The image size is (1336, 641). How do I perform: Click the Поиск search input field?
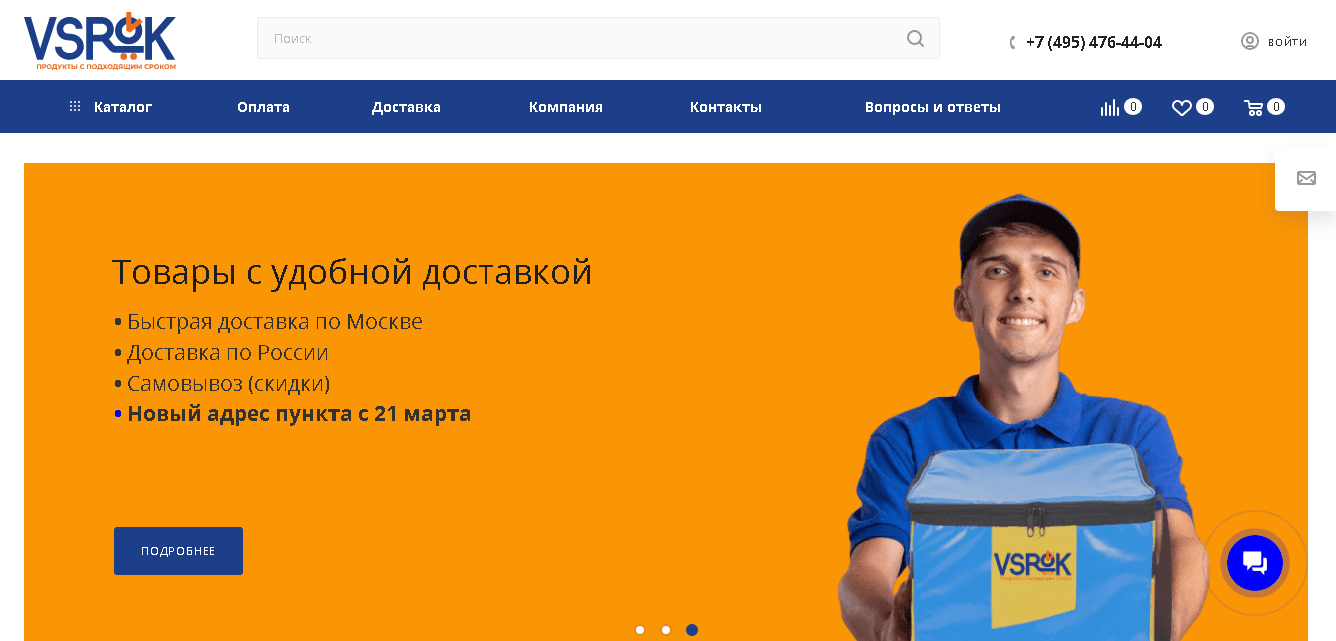point(580,38)
